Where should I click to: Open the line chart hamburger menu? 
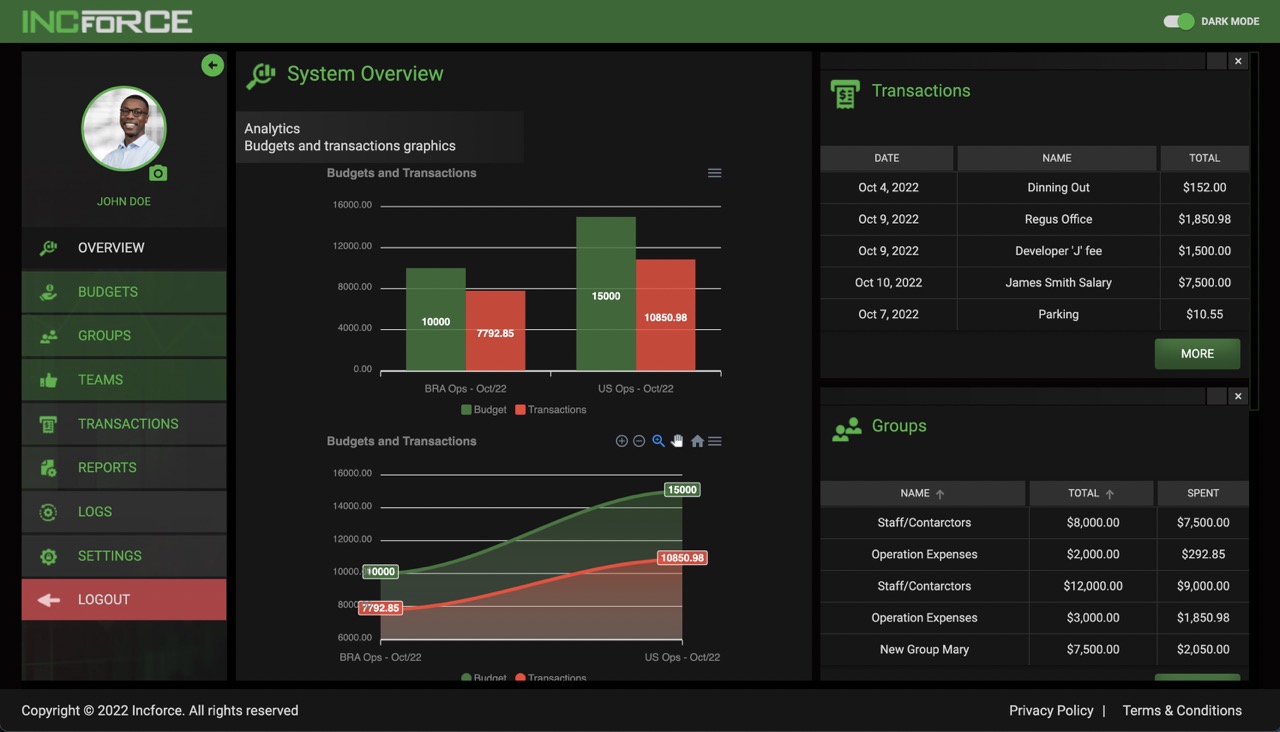(715, 441)
